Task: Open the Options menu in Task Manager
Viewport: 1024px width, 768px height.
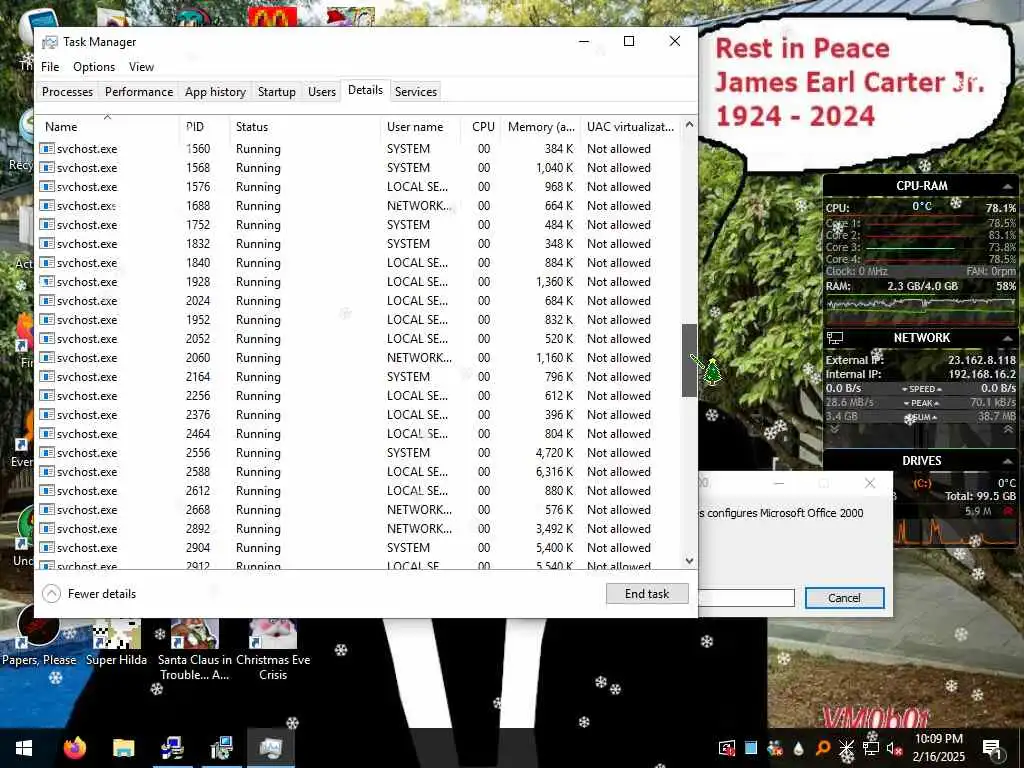Action: click(94, 67)
